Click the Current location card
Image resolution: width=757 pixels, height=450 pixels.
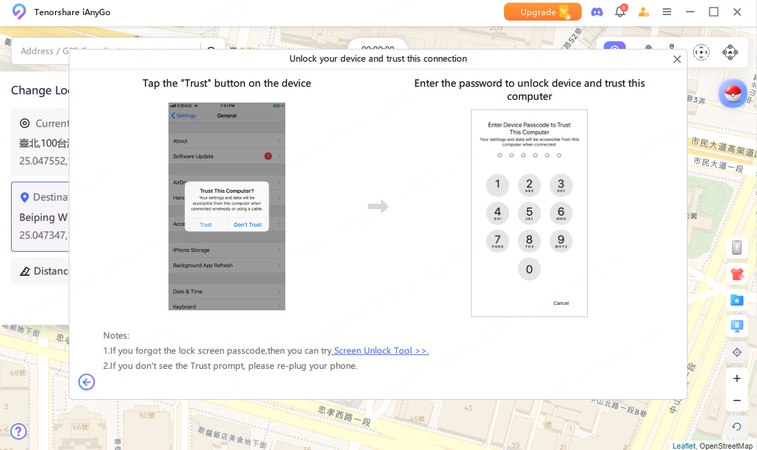[41, 141]
